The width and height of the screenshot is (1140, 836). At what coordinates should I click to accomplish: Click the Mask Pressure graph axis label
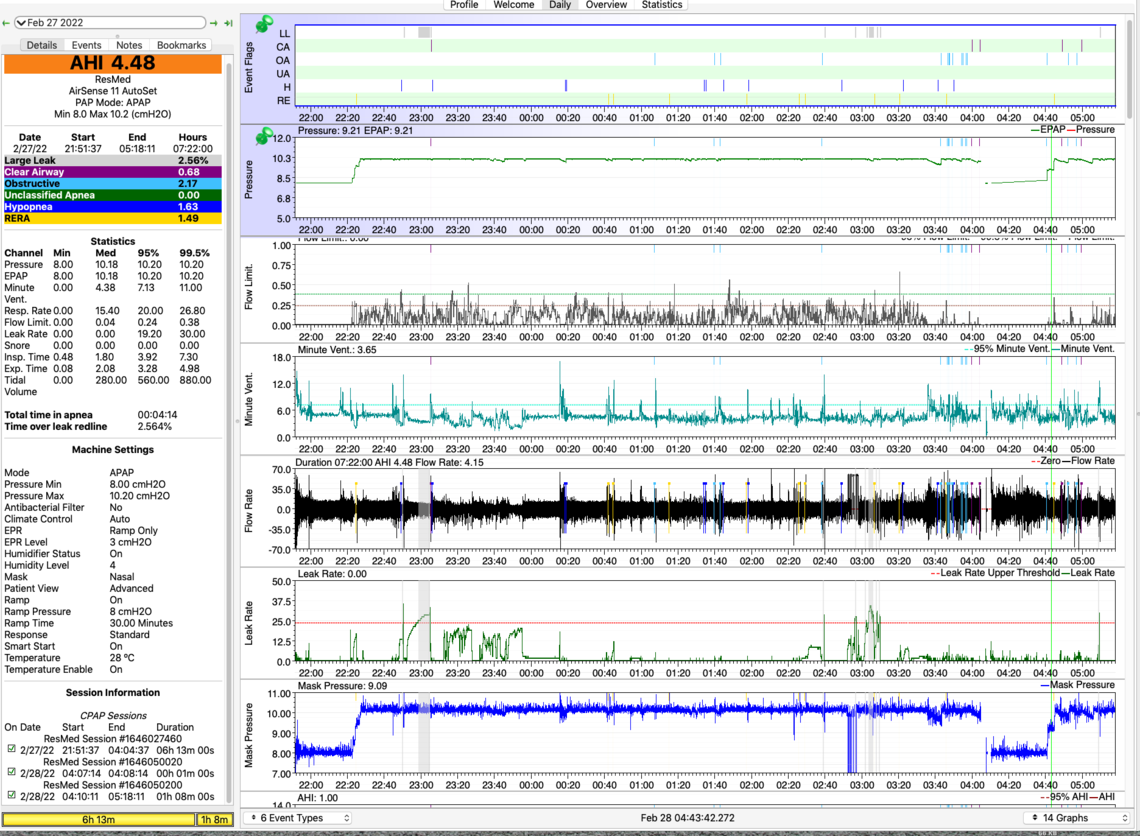coord(249,735)
